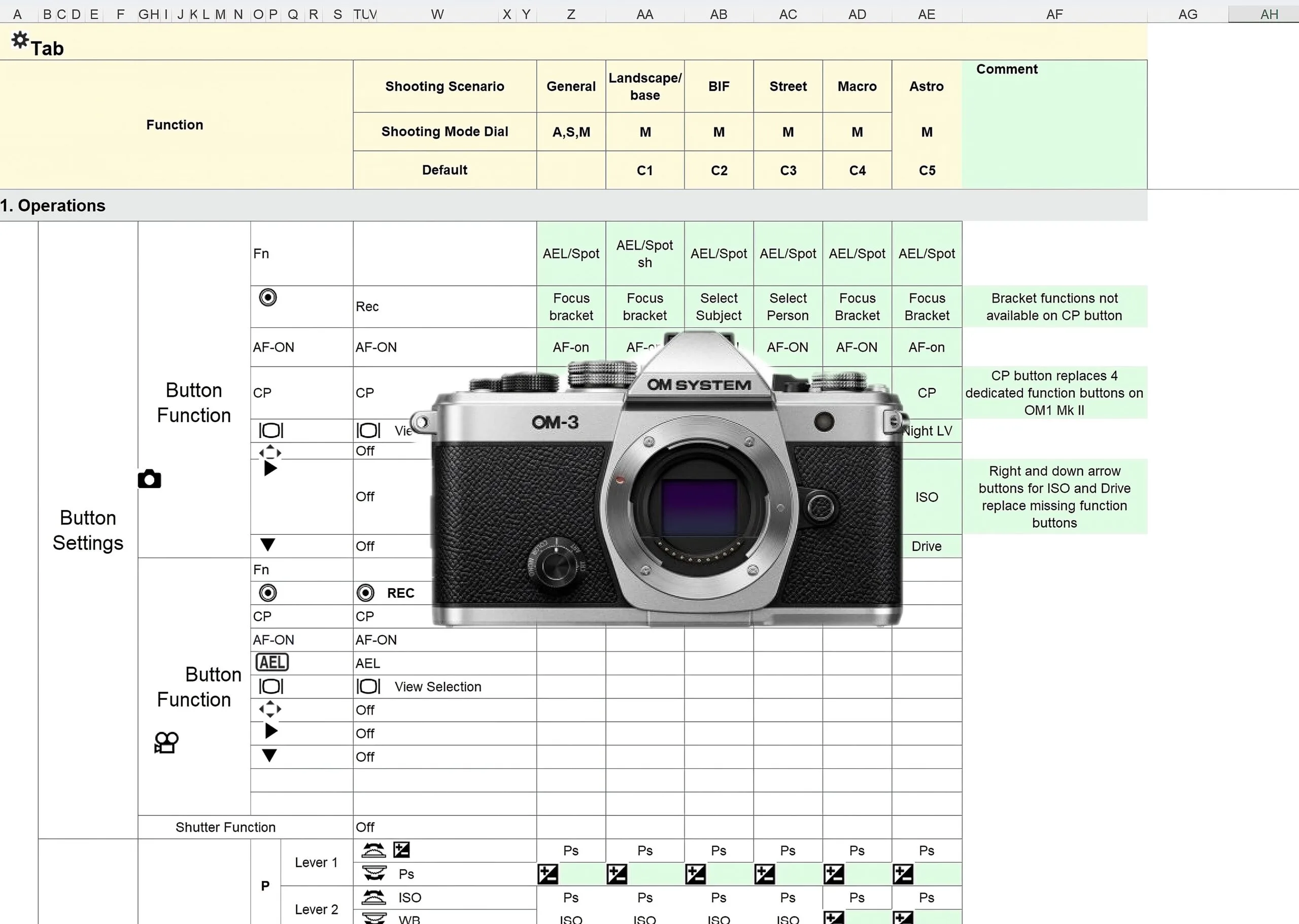Click the 'Astro' scenario cell
The height and width of the screenshot is (924, 1299).
(927, 86)
